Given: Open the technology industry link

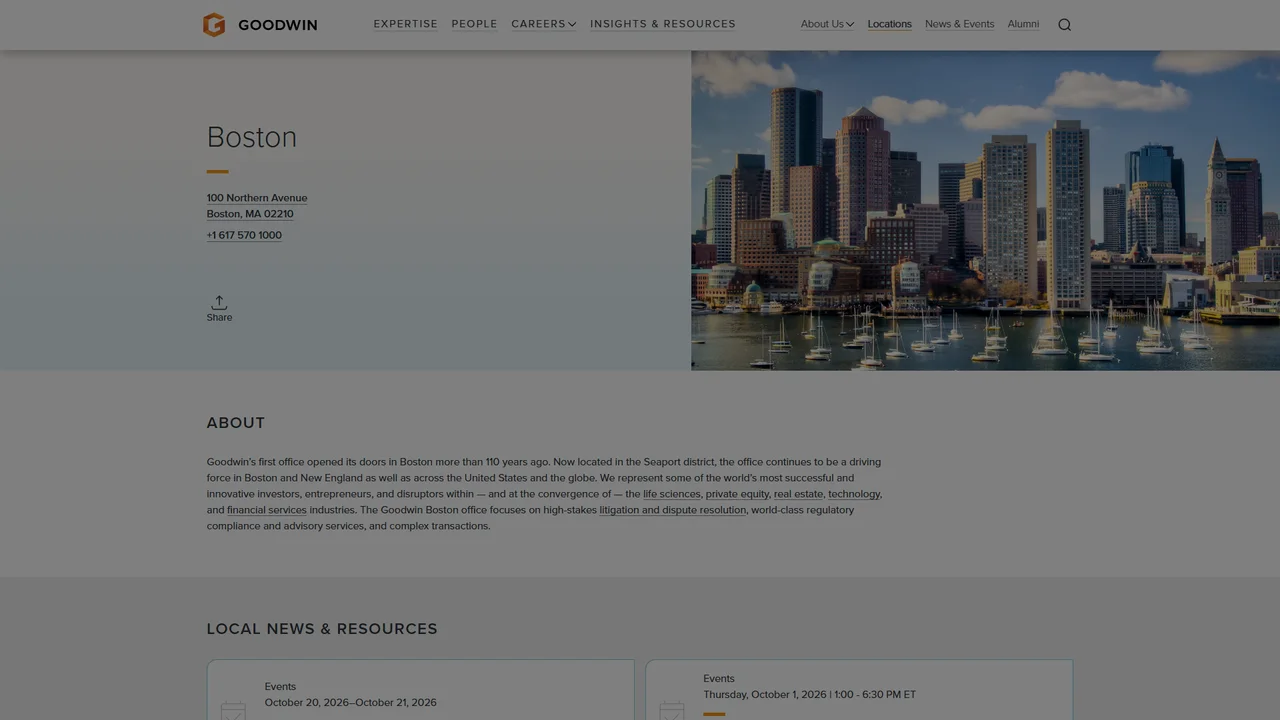Looking at the screenshot, I should point(854,494).
